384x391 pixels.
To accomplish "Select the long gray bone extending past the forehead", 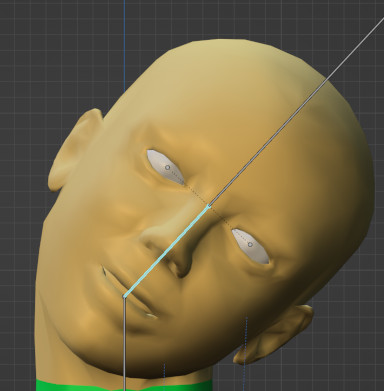I will tap(297, 112).
